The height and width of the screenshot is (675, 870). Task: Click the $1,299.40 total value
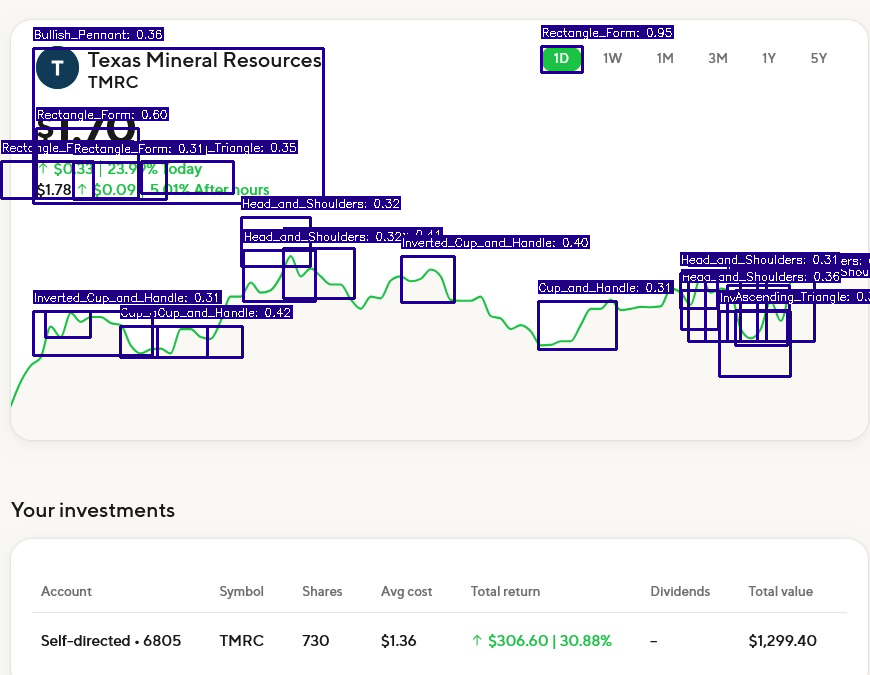click(x=782, y=641)
